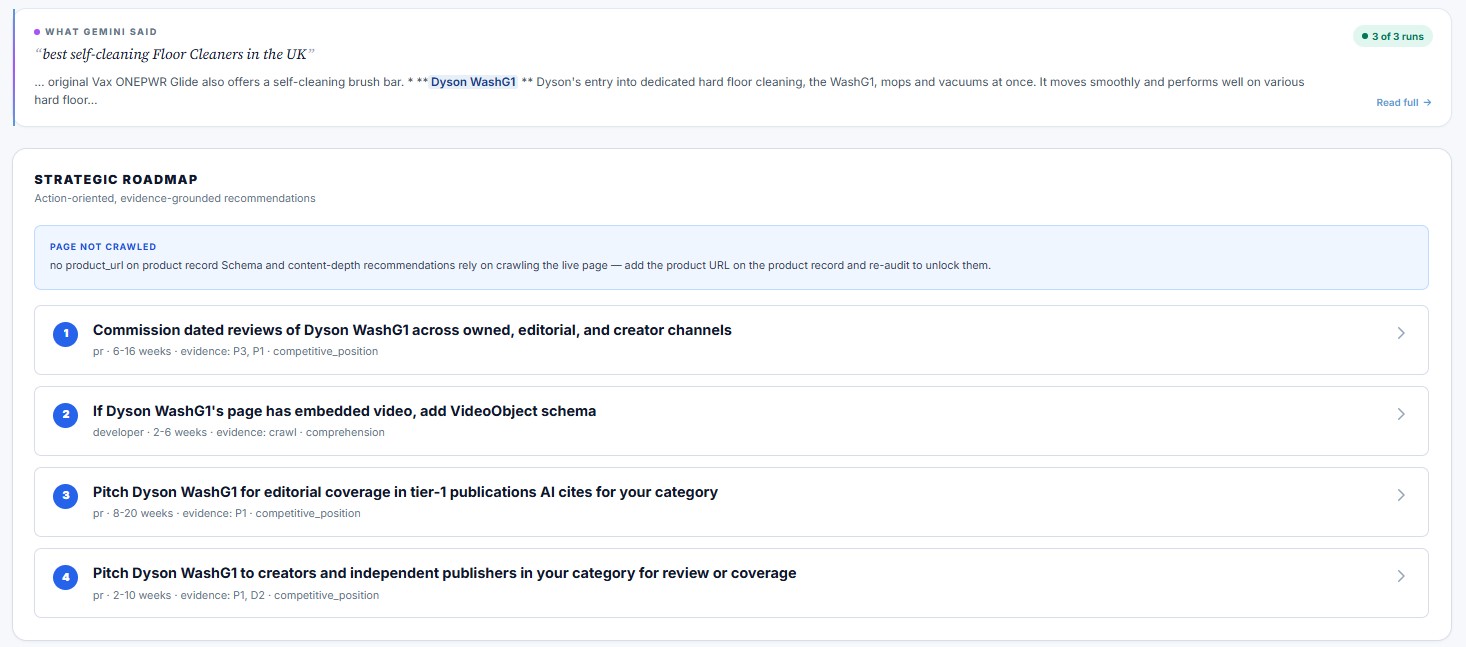Screen dimensions: 1466x647
Task: Click the 'pr · 8-20 weeks' metadata line
Action: (x=226, y=513)
